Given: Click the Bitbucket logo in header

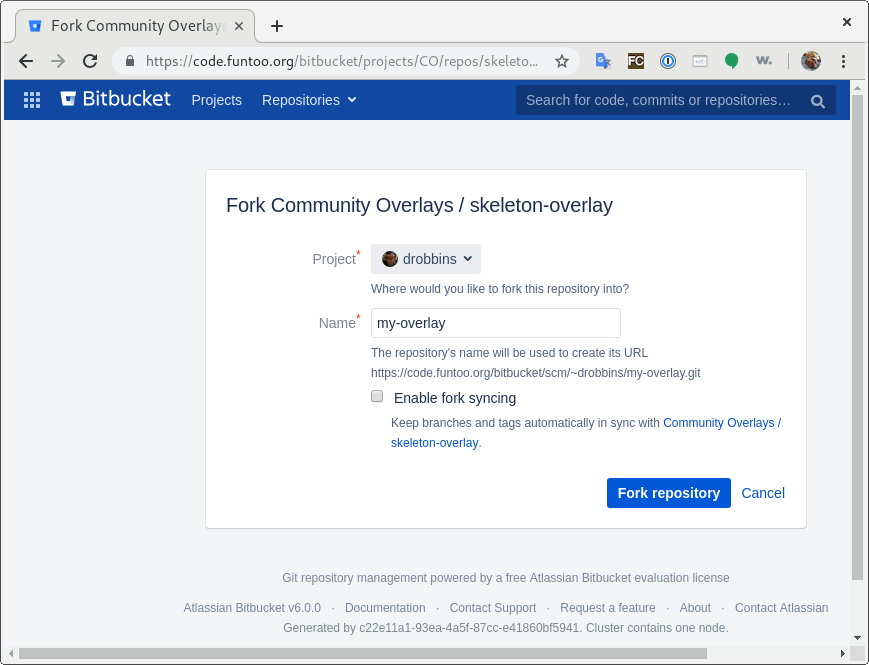Looking at the screenshot, I should 115,99.
